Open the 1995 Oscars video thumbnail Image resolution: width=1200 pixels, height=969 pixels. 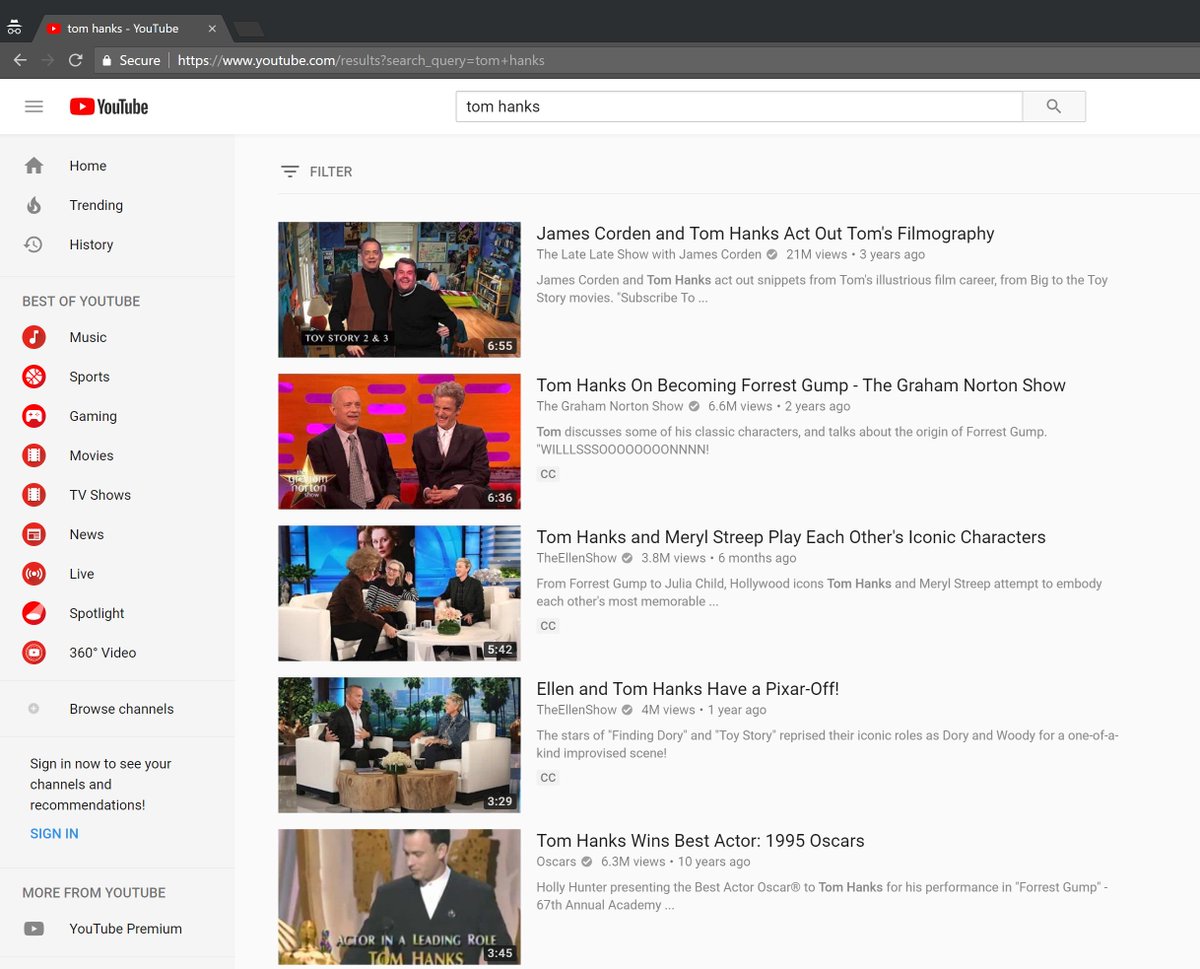(x=399, y=896)
